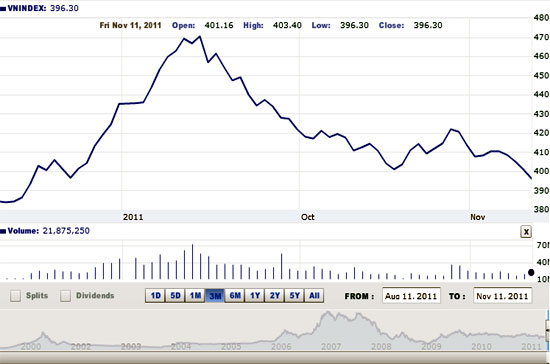Image resolution: width=550 pixels, height=364 pixels.
Task: Click the Oct axis label
Action: click(x=308, y=217)
